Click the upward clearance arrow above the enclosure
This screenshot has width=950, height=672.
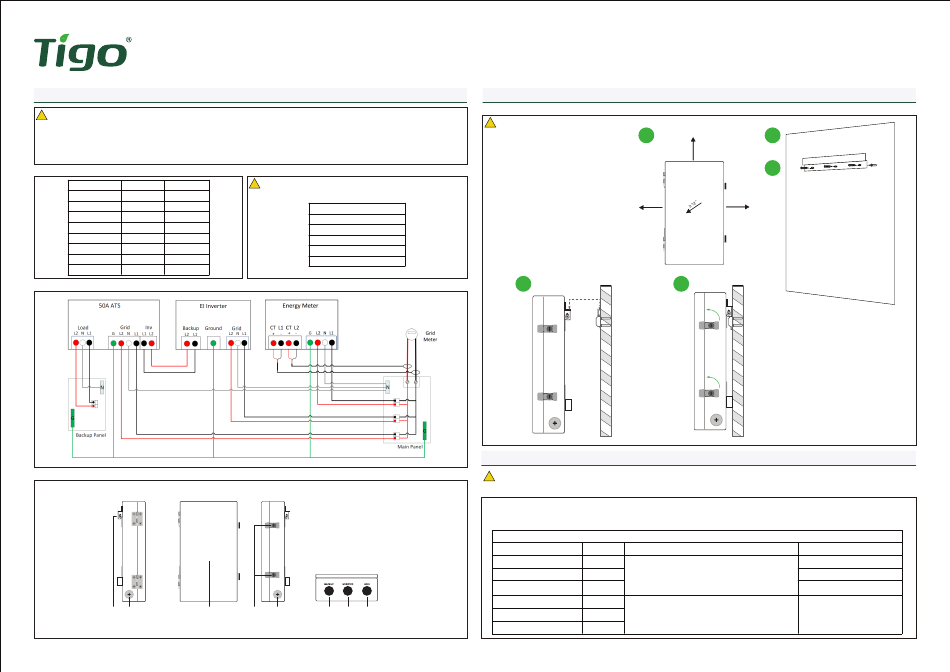(x=693, y=148)
